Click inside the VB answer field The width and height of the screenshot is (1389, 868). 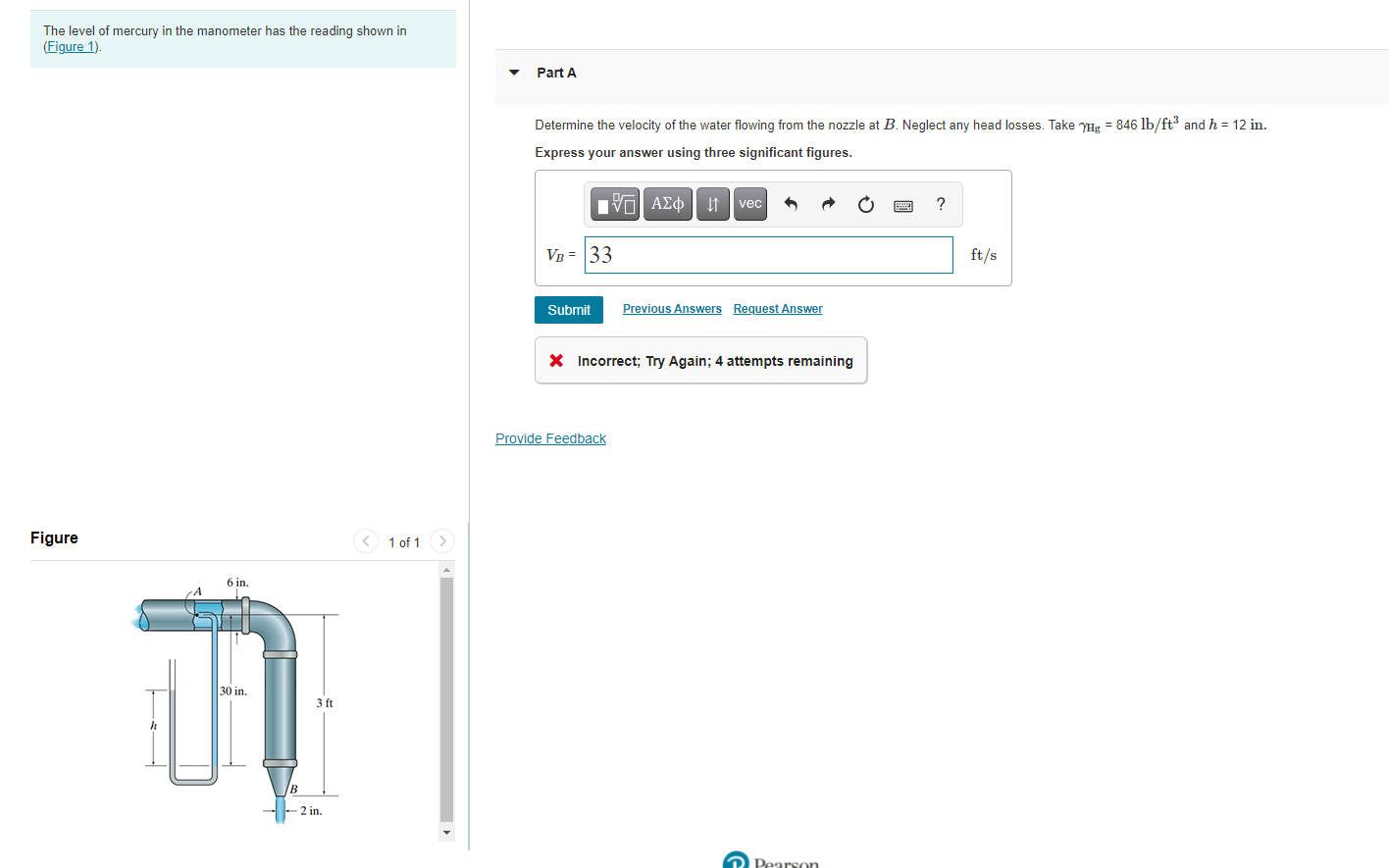768,254
